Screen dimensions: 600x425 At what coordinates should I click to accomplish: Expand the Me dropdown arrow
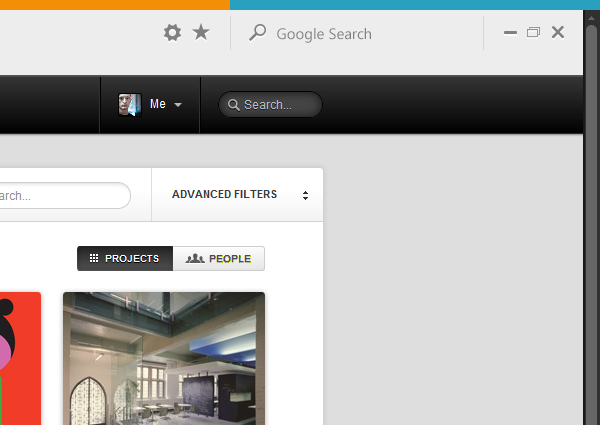pyautogui.click(x=178, y=104)
